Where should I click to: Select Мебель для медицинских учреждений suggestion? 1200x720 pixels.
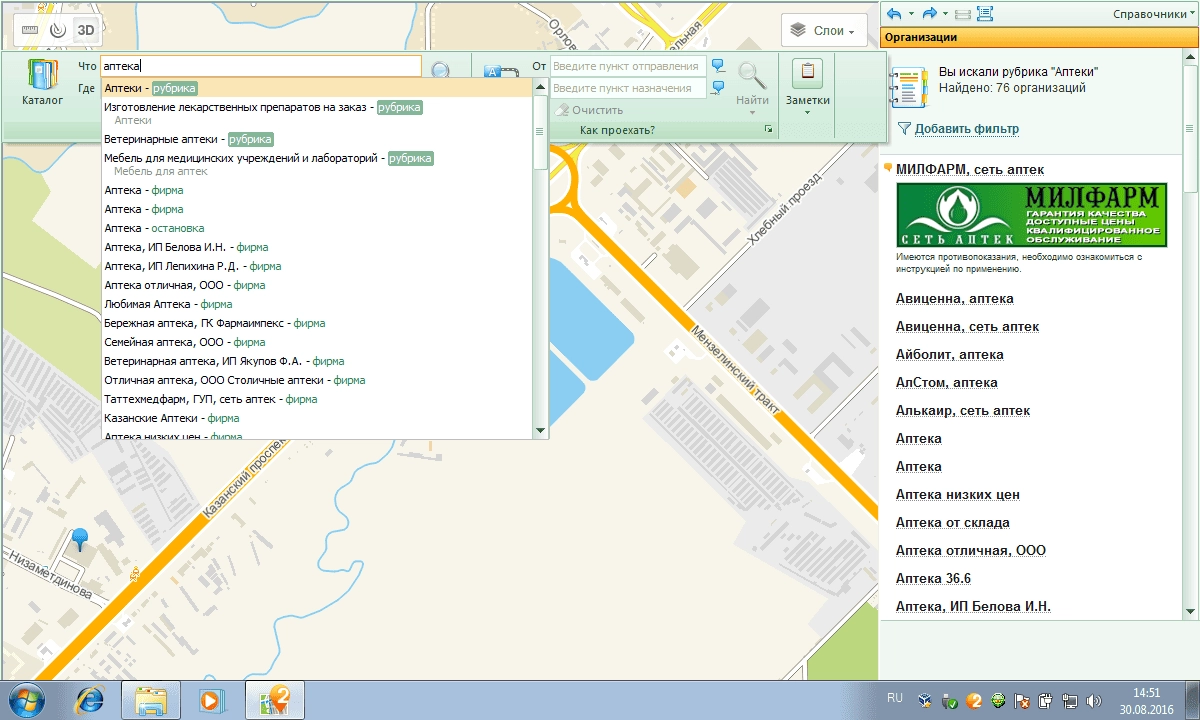point(318,164)
